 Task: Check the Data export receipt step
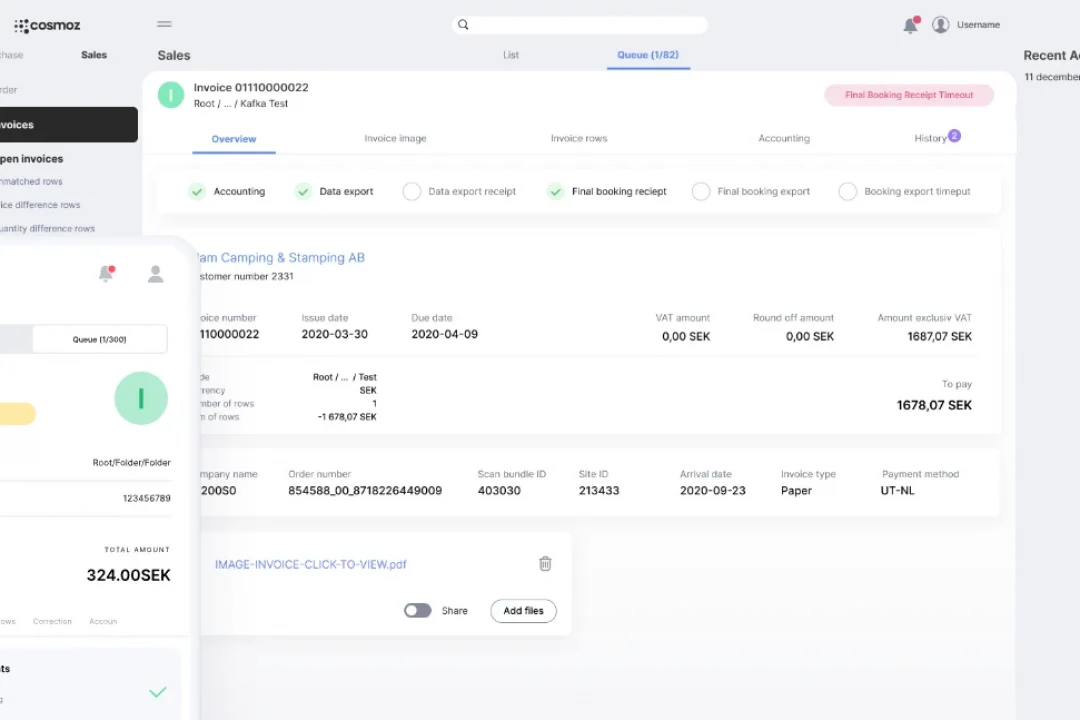point(412,192)
